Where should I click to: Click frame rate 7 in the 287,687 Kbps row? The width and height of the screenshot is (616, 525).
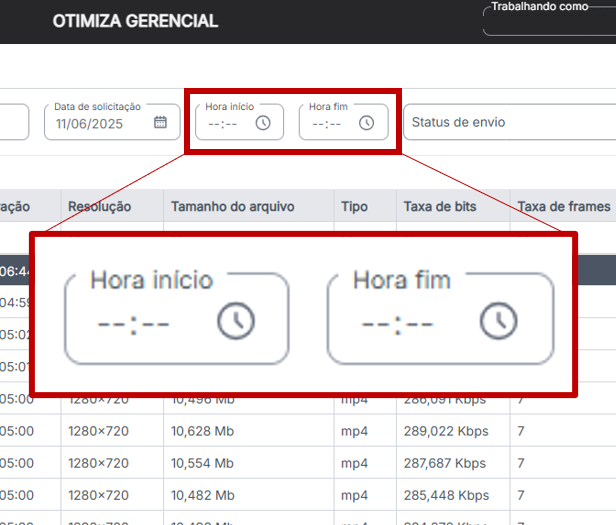(521, 463)
